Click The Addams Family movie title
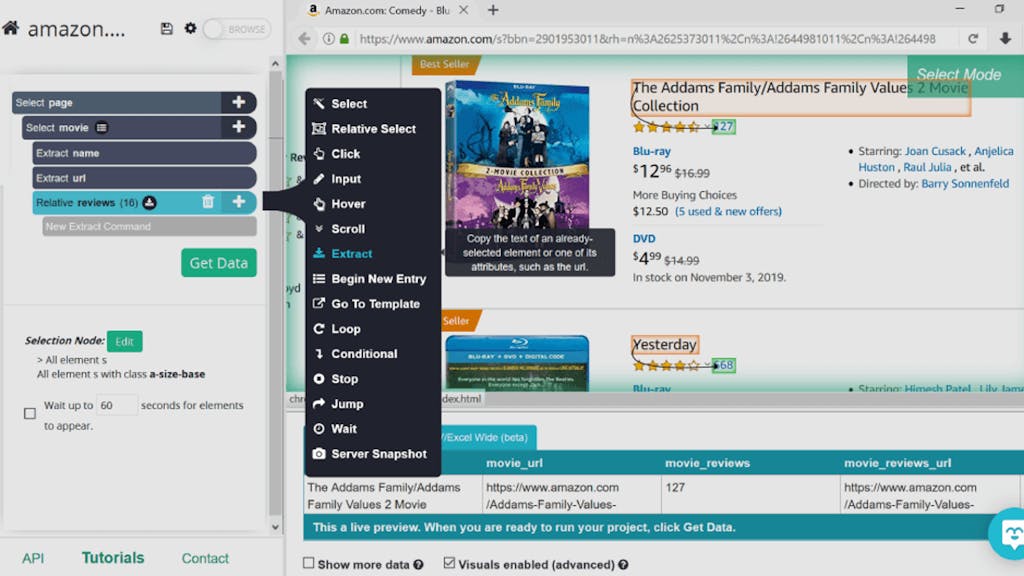1024x576 pixels. pos(801,97)
